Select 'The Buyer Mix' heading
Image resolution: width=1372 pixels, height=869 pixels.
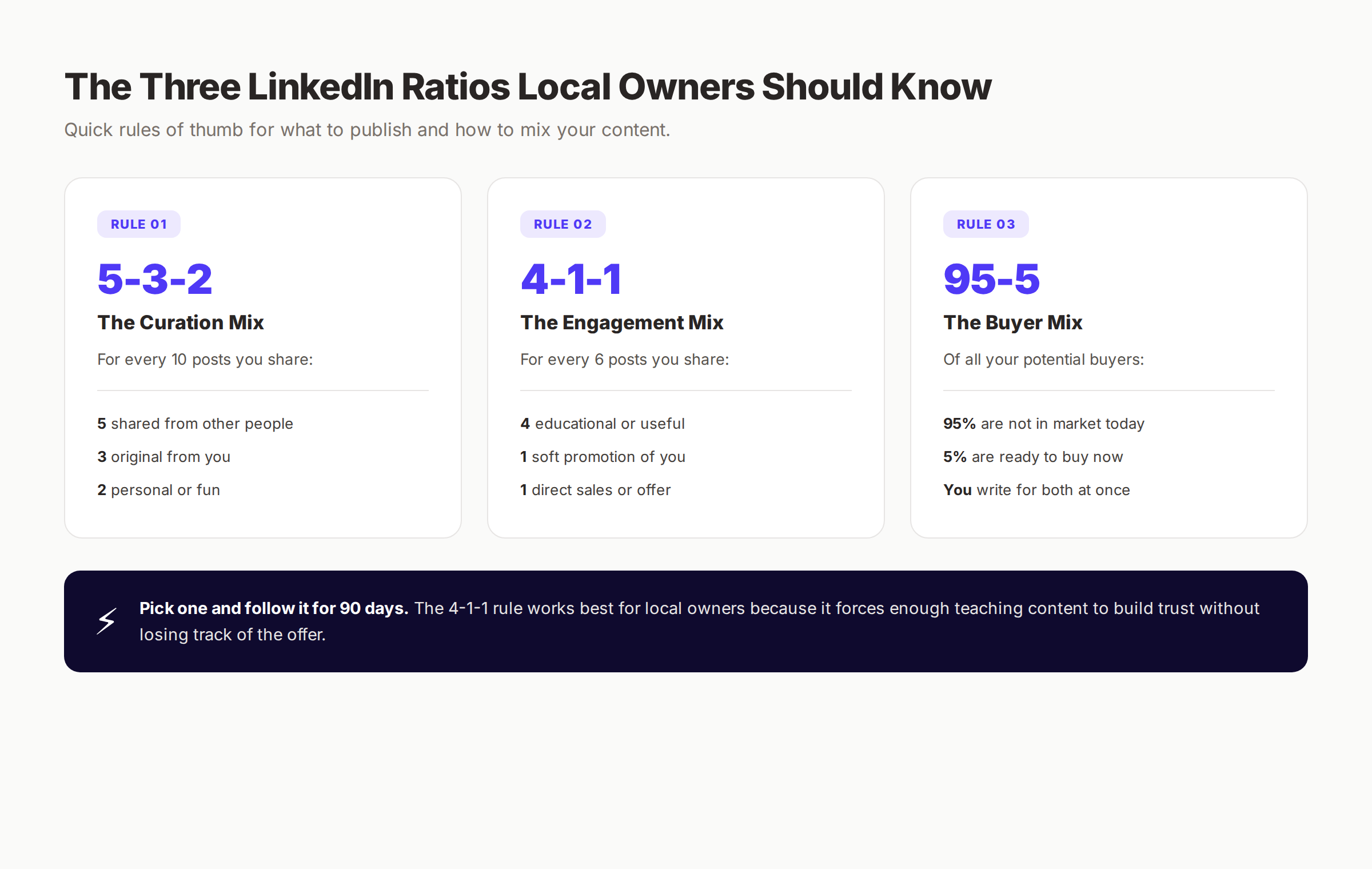click(x=1013, y=322)
